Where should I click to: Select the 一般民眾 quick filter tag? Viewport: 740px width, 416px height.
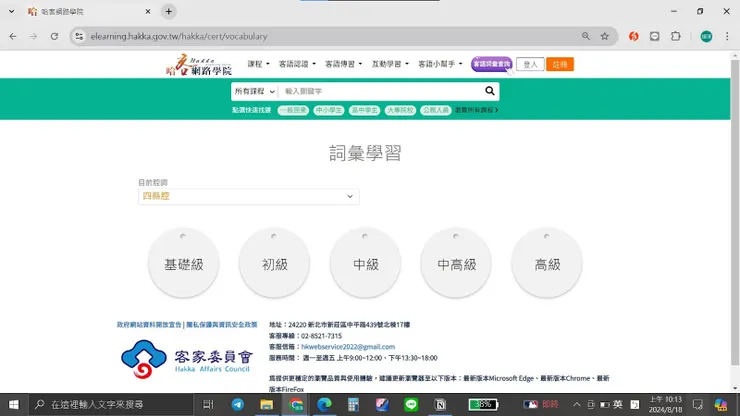[x=293, y=110]
